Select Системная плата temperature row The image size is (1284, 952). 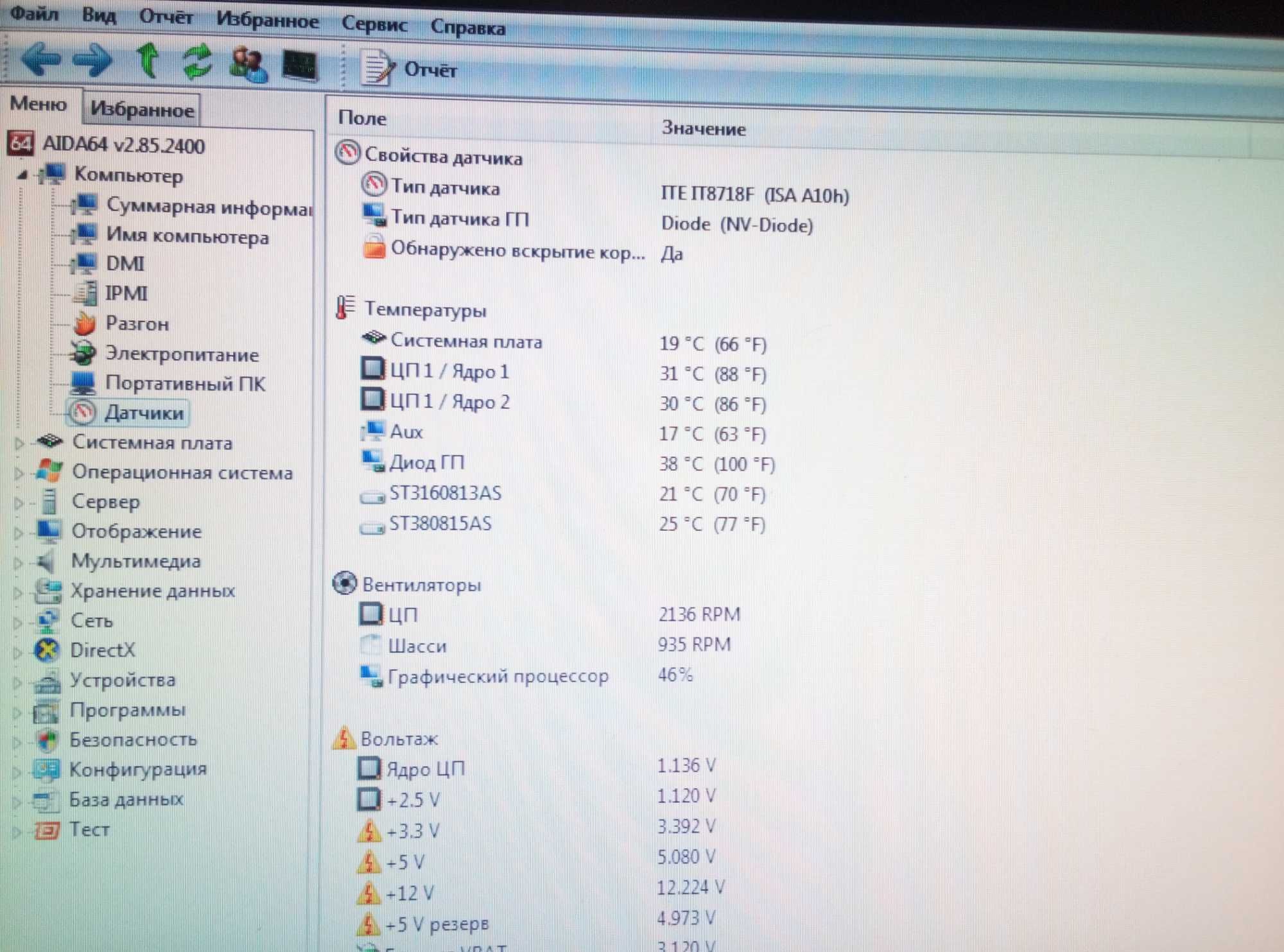[563, 342]
